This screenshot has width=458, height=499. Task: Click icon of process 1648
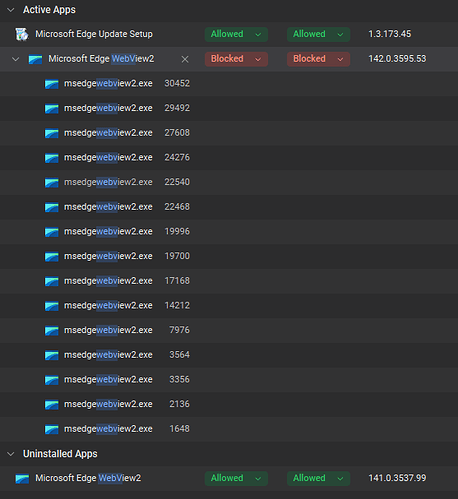52,429
